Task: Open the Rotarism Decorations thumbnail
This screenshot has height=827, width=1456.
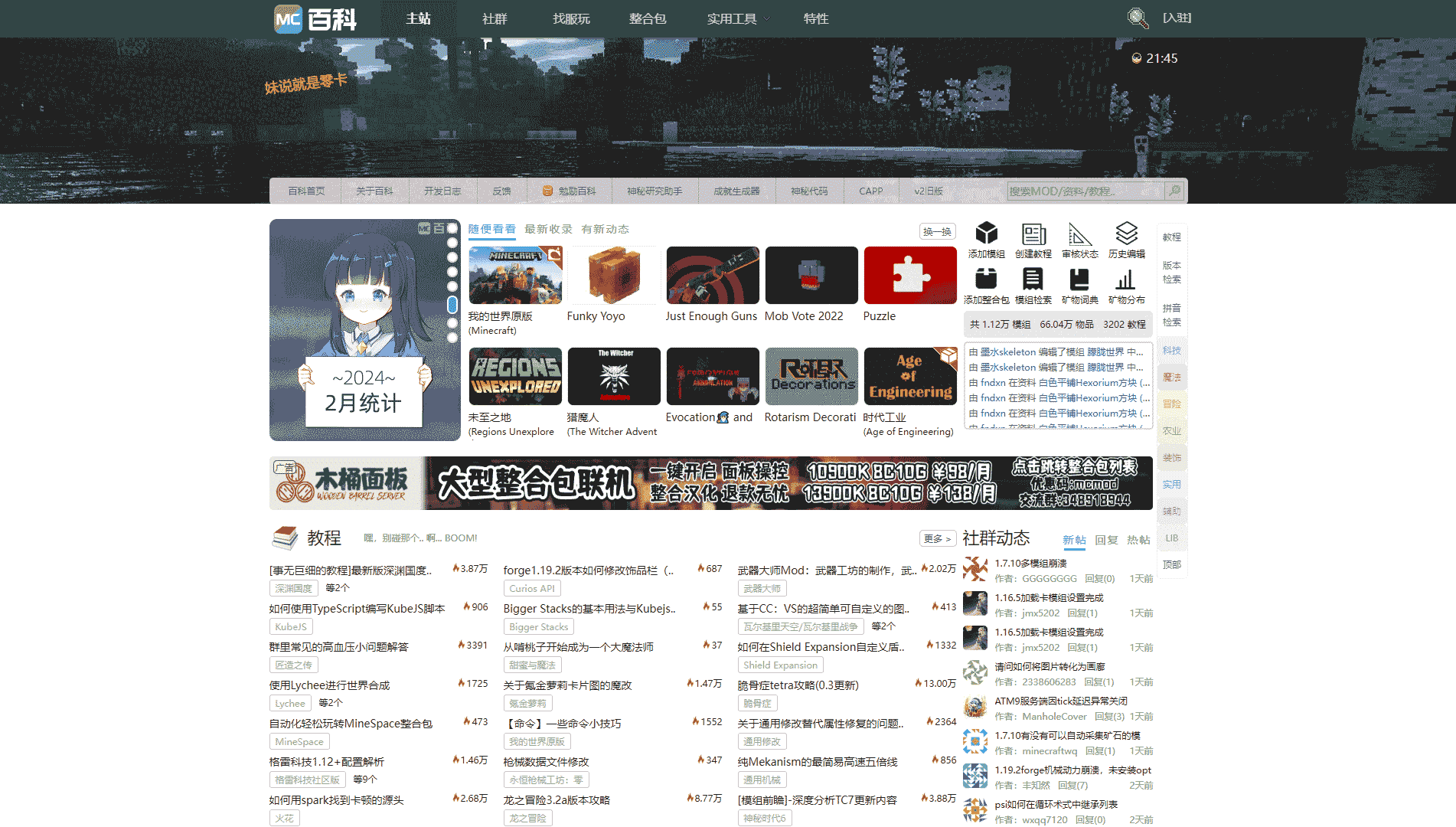Action: 811,376
